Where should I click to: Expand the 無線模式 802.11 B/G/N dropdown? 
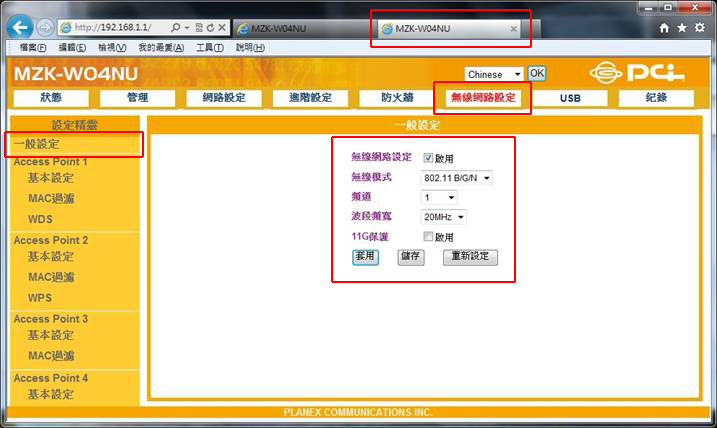click(x=456, y=178)
